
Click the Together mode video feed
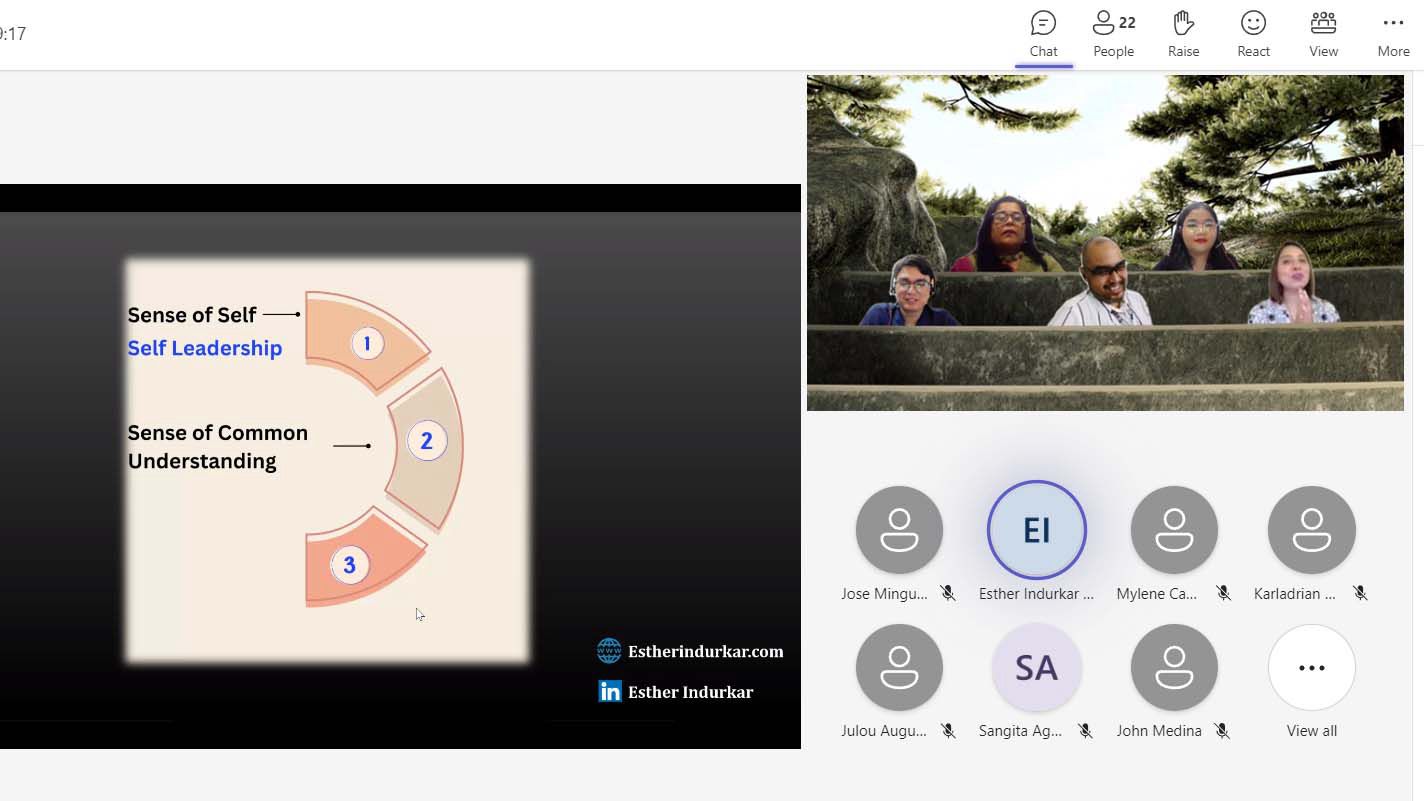tap(1105, 243)
